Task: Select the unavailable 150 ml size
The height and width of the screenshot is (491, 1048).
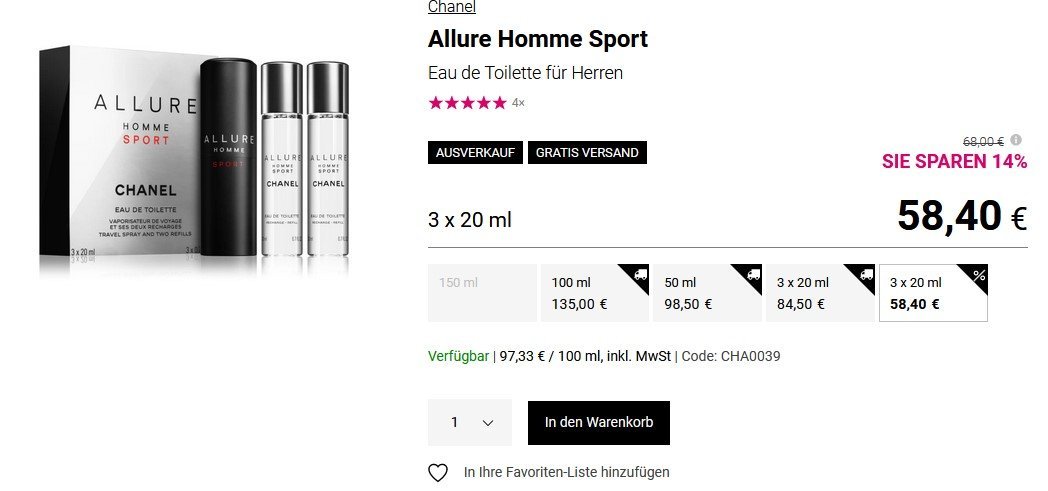Action: 482,293
